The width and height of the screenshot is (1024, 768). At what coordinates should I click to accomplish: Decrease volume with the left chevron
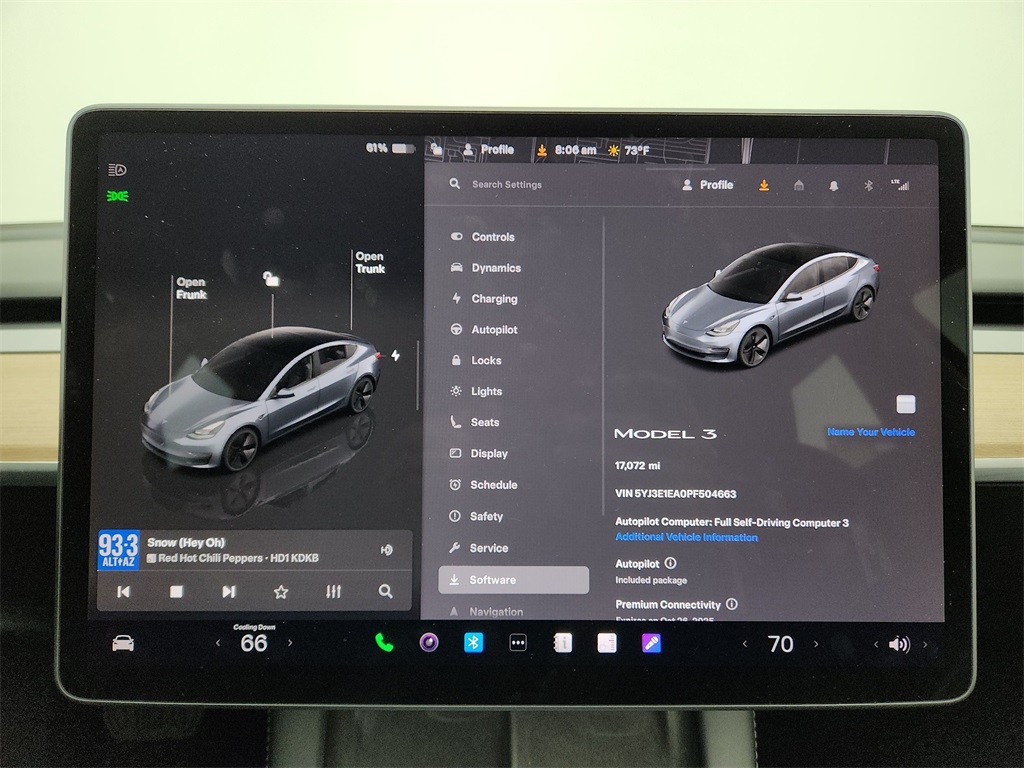tap(876, 645)
